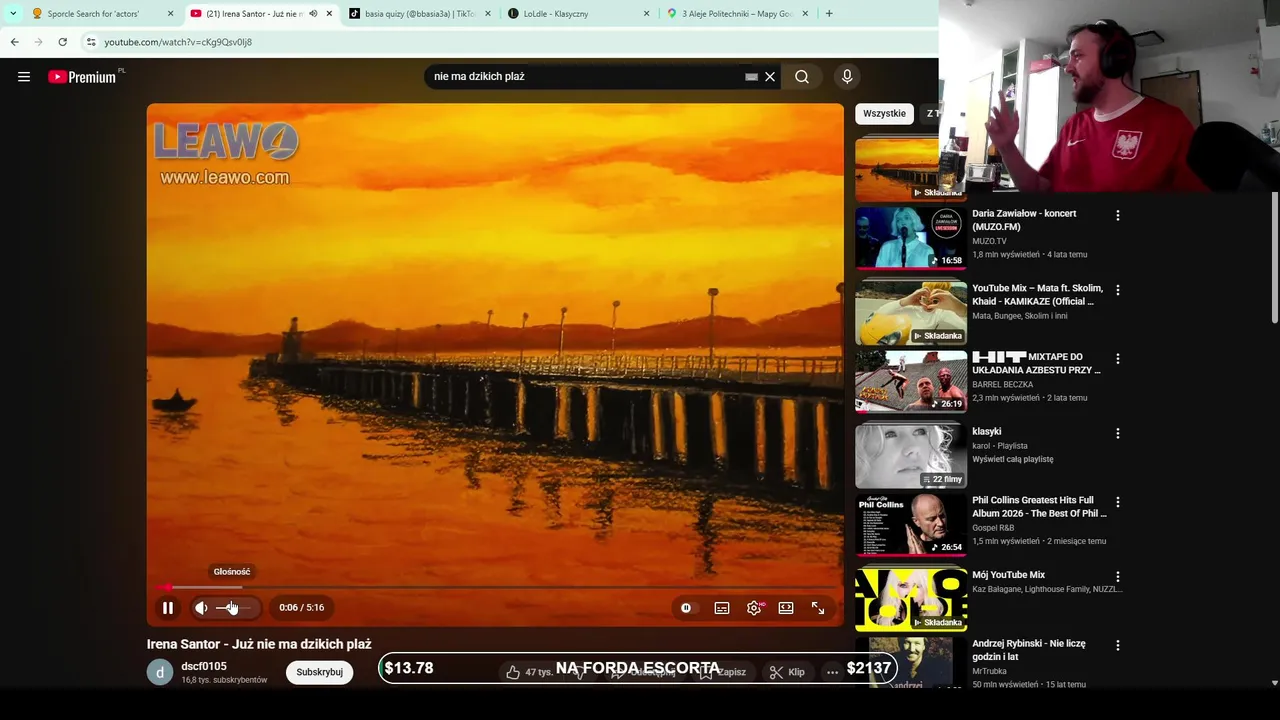Go back in browser history
The width and height of the screenshot is (1280, 720).
point(15,42)
